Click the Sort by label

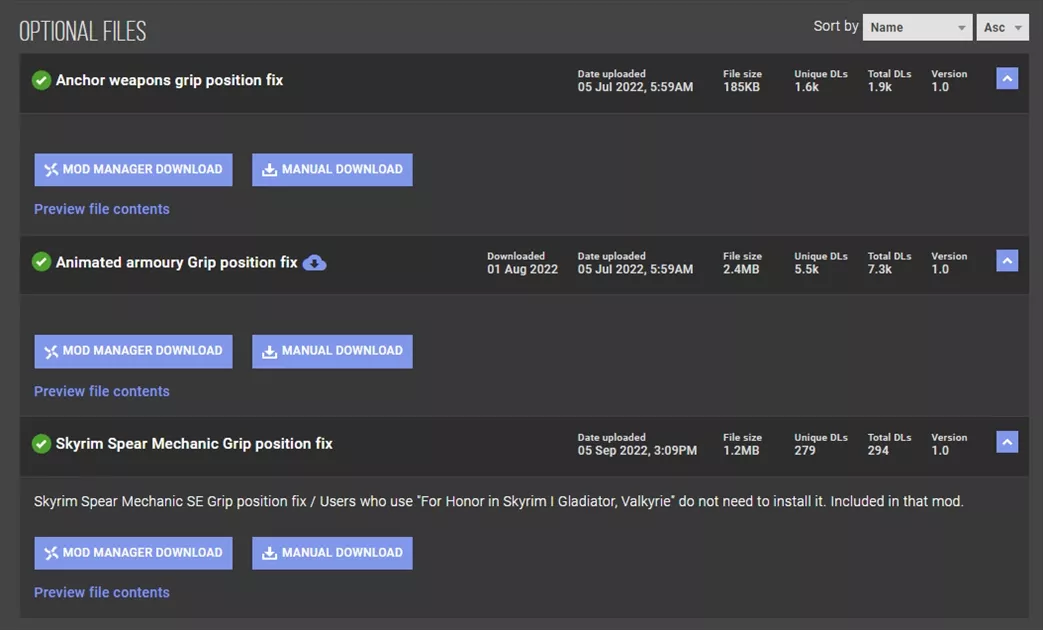[x=835, y=27]
